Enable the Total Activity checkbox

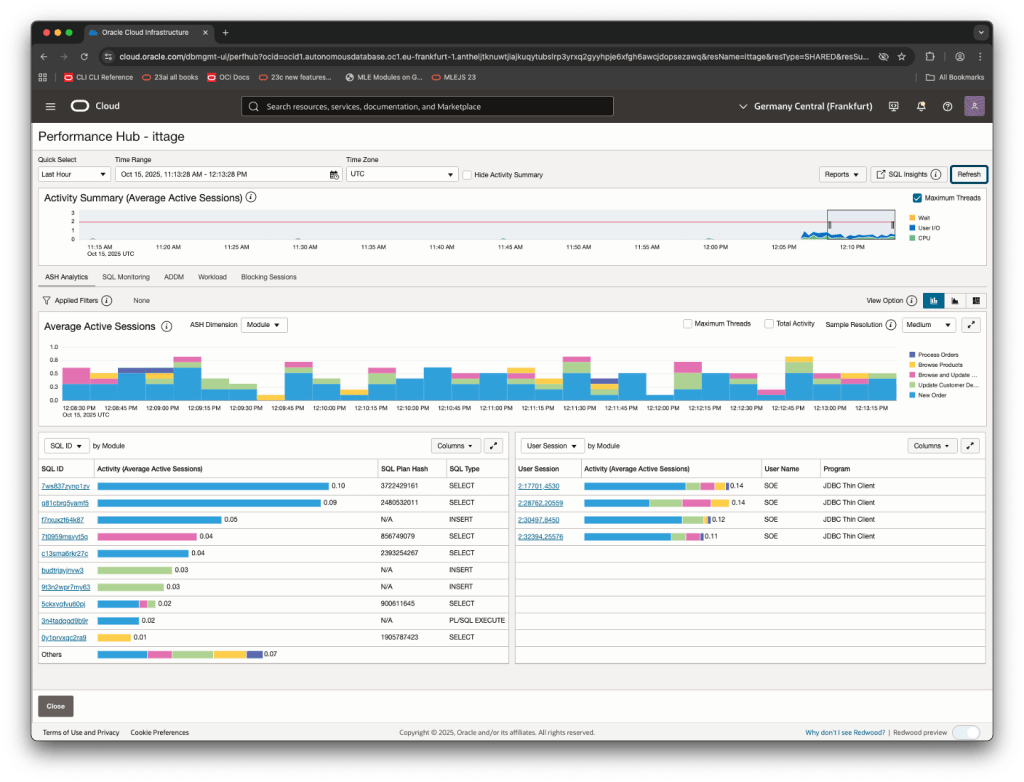[x=769, y=324]
